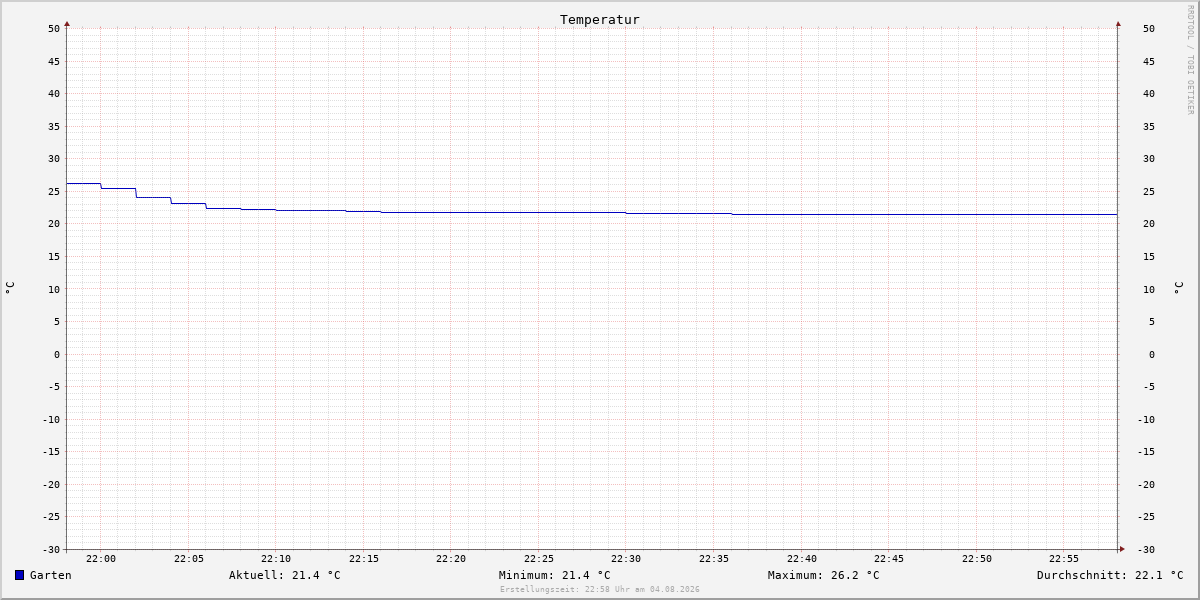Click the Minimum: 21.4 °C value
The width and height of the screenshot is (1200, 600).
[x=555, y=575]
